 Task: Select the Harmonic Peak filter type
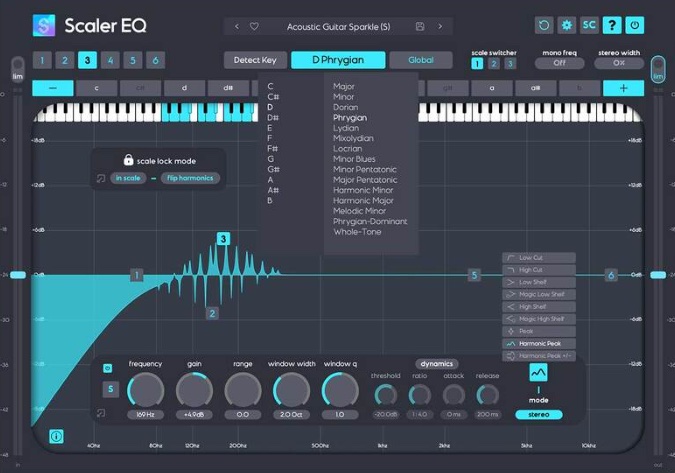point(539,343)
